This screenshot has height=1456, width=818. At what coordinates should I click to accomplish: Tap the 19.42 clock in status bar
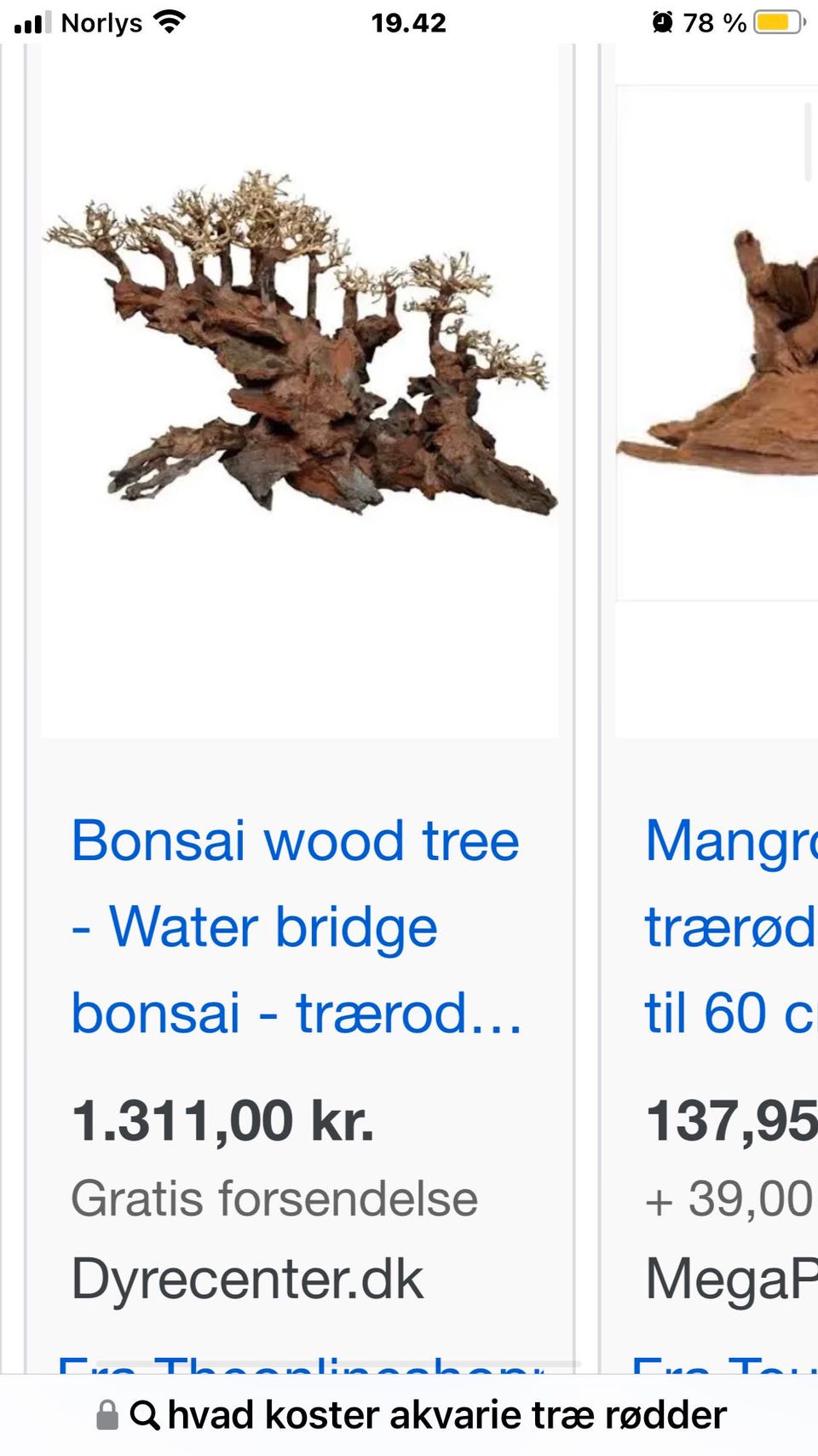[x=409, y=22]
